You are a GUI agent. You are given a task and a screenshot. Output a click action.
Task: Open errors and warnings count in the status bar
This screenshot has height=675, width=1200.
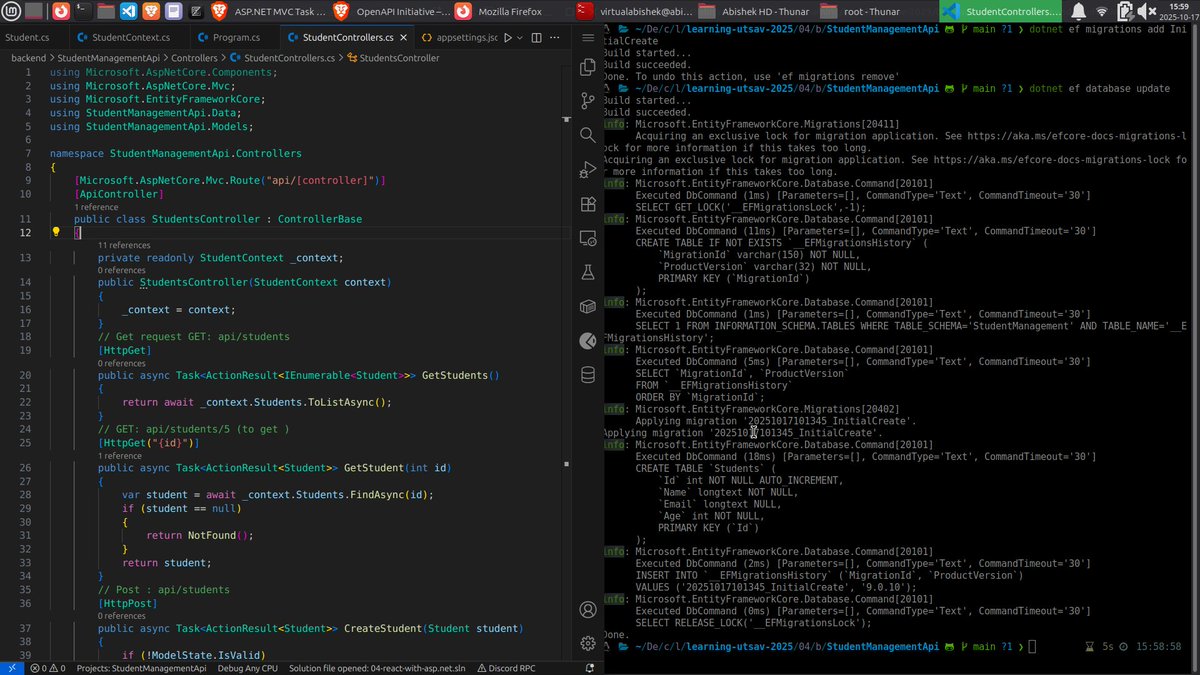click(x=46, y=668)
